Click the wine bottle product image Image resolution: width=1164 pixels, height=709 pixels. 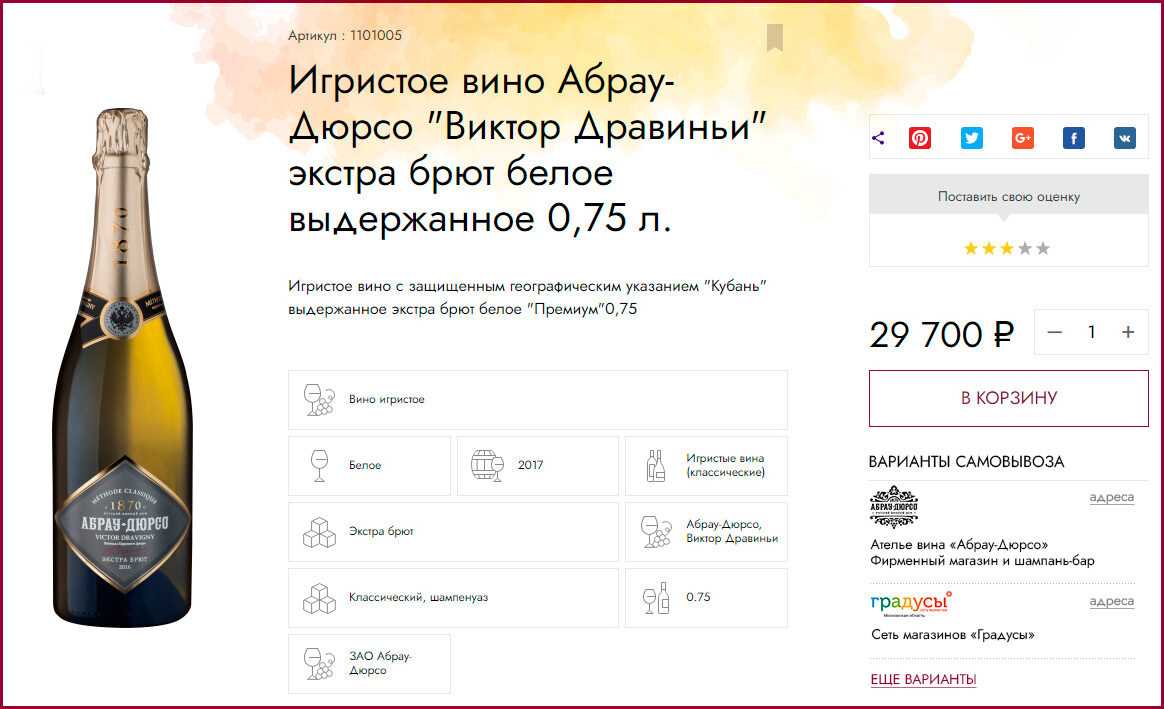point(123,367)
